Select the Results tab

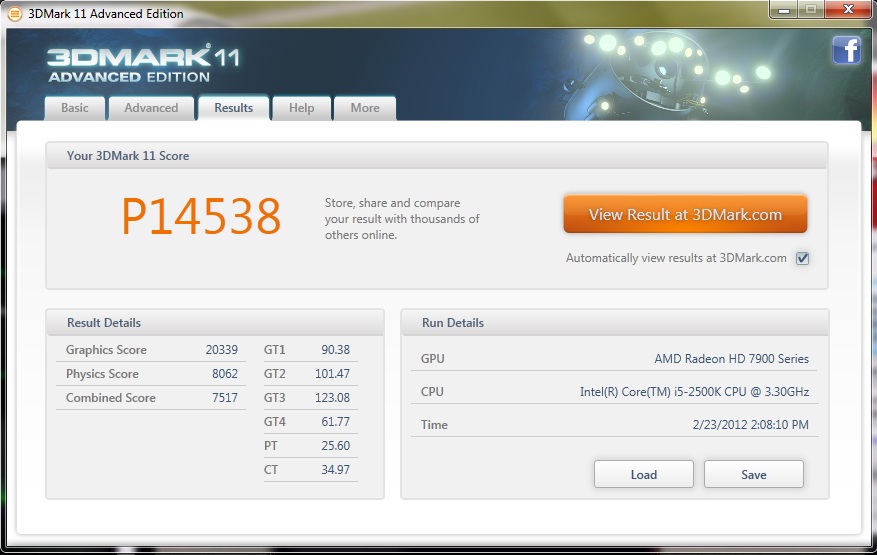point(233,108)
